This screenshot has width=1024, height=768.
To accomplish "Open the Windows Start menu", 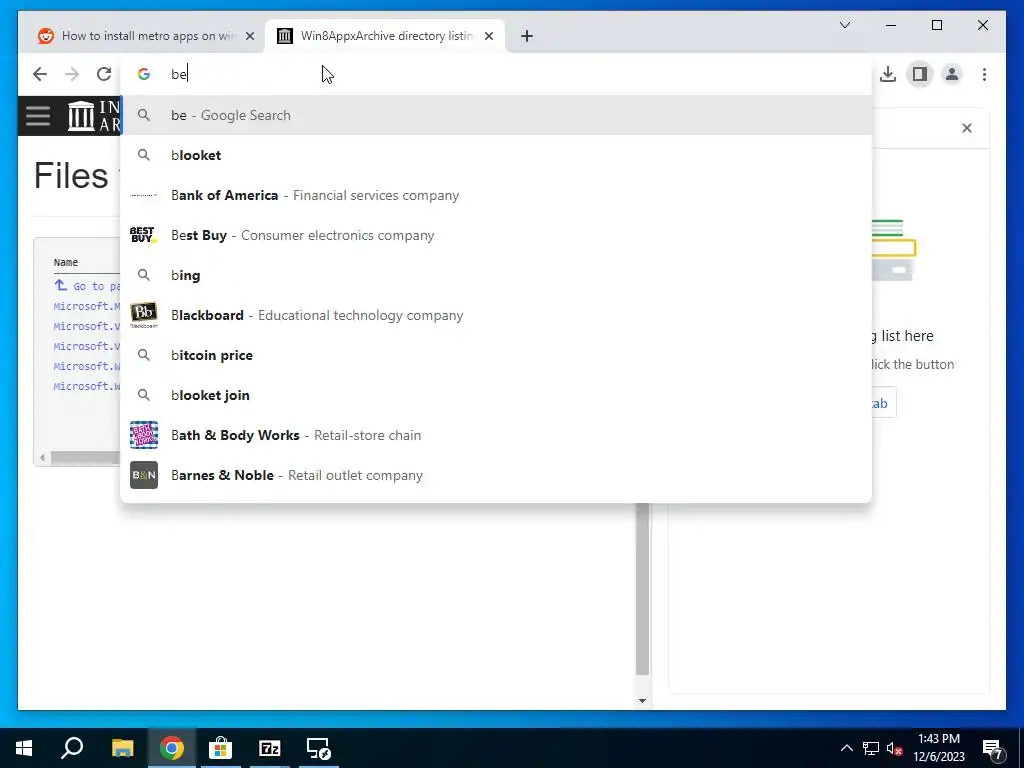I will [24, 748].
